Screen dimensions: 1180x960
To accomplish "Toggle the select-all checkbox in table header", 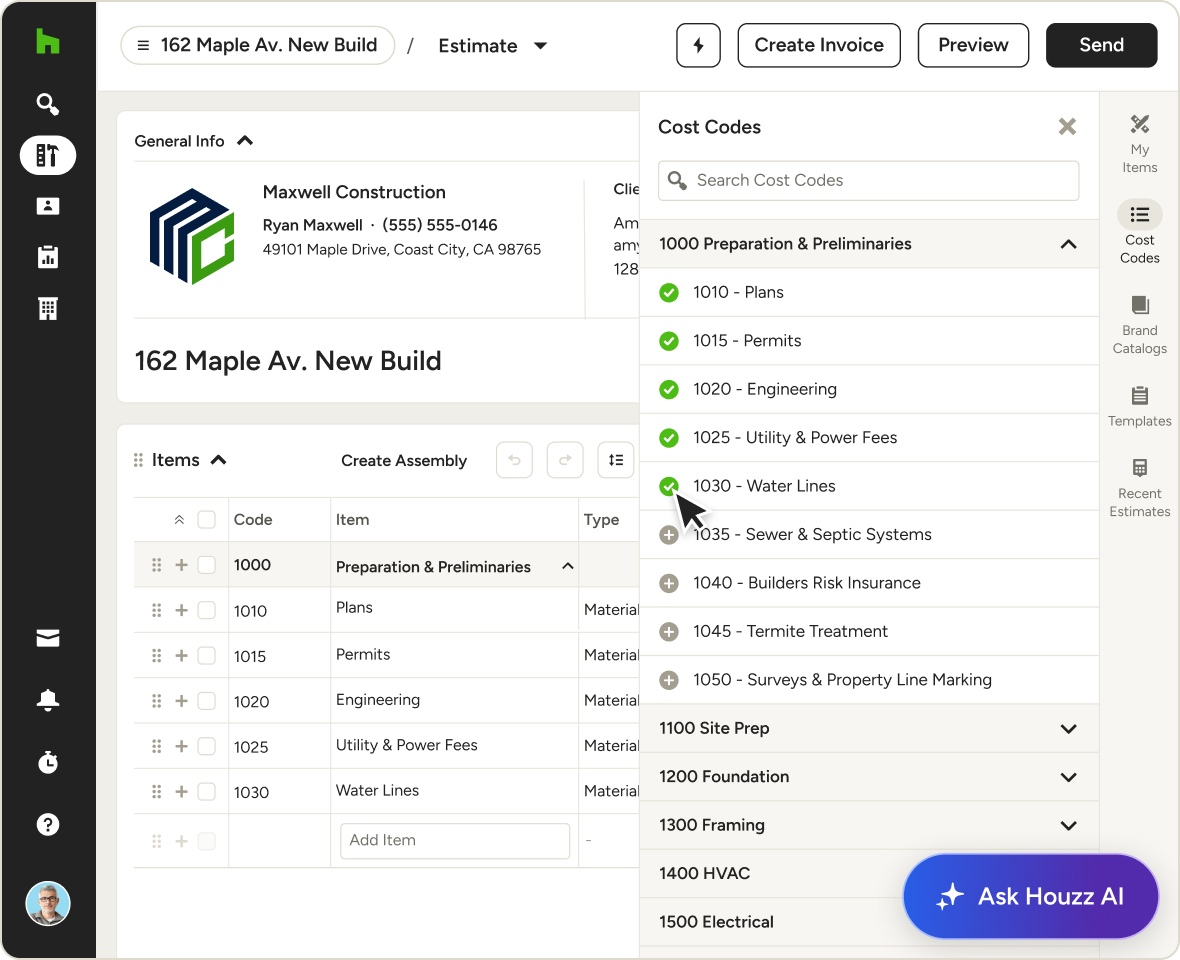I will pos(206,520).
